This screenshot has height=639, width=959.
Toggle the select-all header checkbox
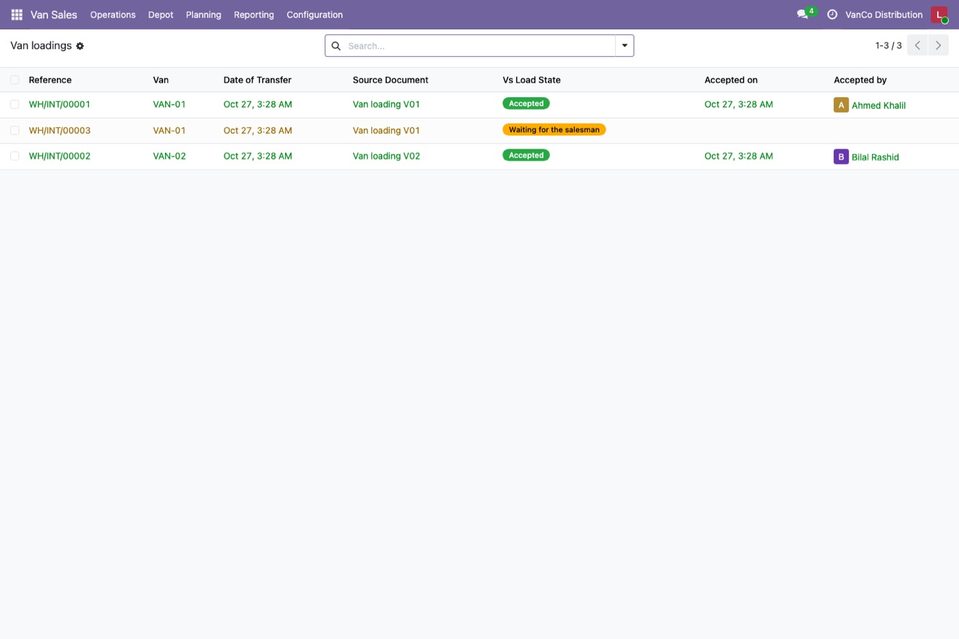[15, 79]
